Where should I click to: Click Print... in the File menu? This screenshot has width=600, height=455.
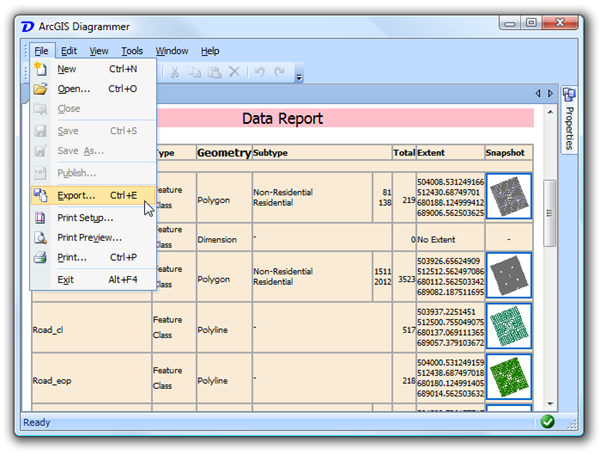(x=72, y=257)
